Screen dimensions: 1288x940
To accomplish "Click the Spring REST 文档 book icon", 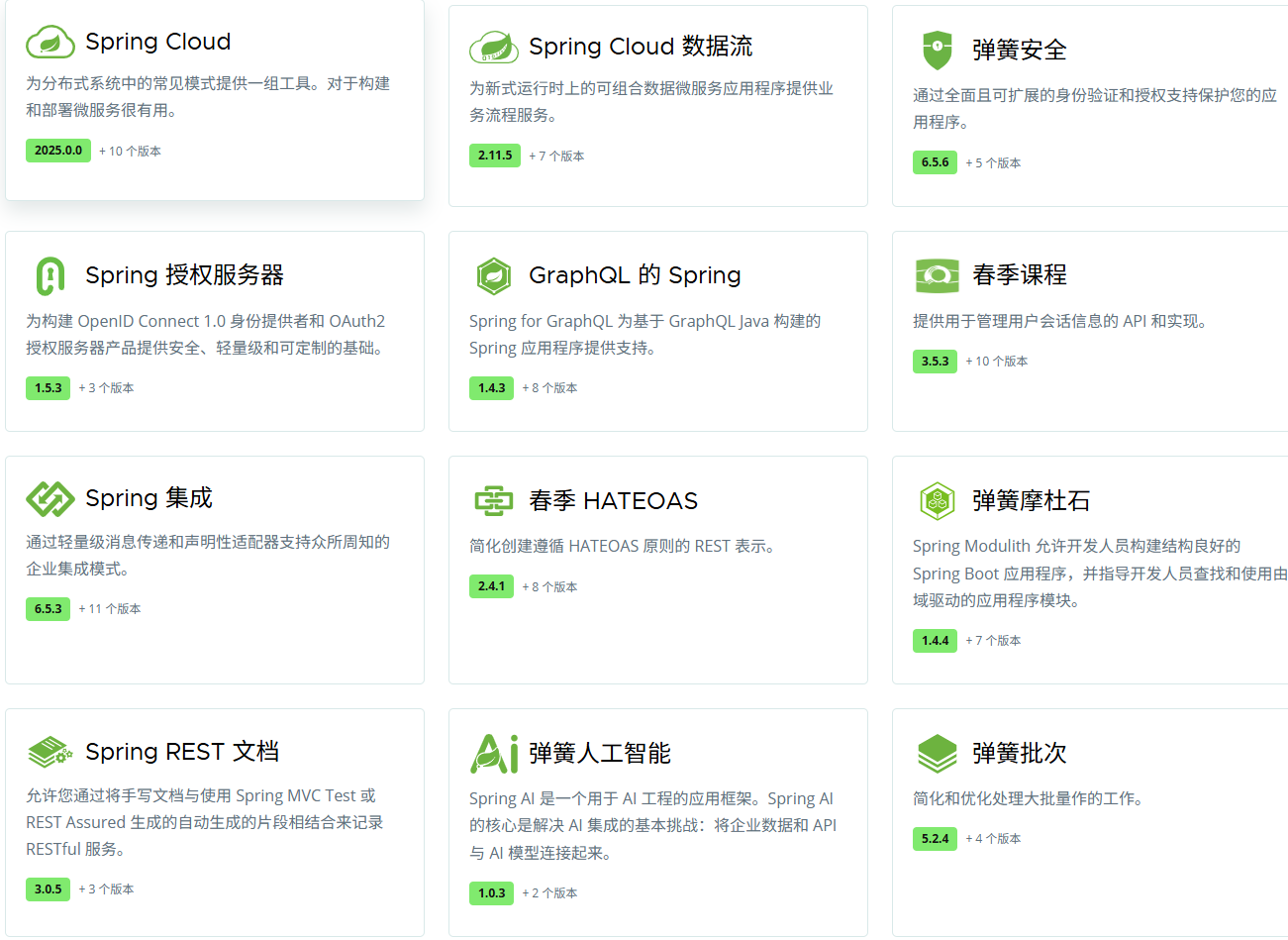I will click(x=50, y=753).
